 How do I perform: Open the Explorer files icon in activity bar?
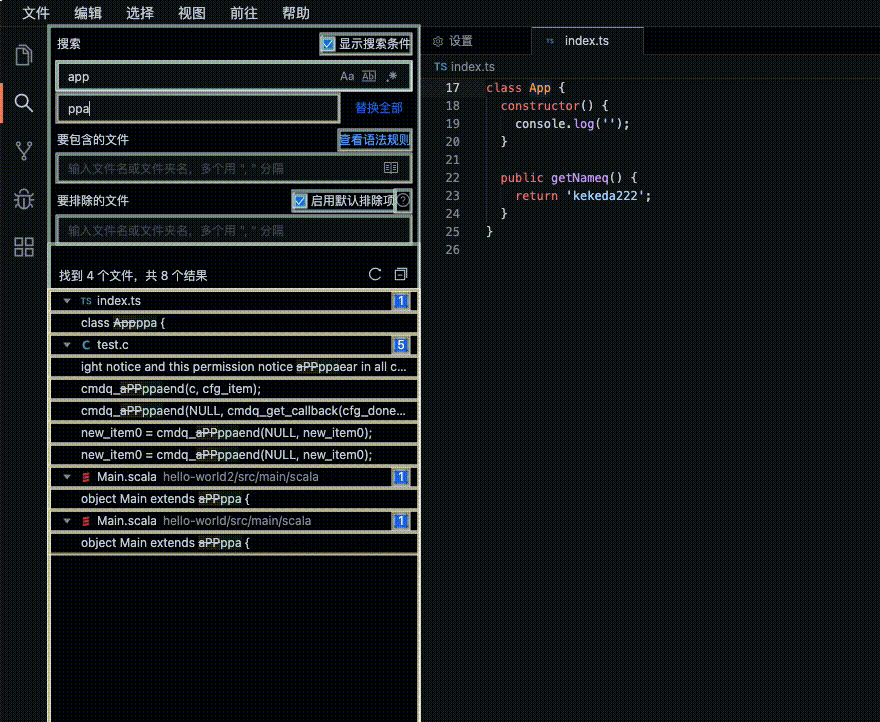point(24,55)
